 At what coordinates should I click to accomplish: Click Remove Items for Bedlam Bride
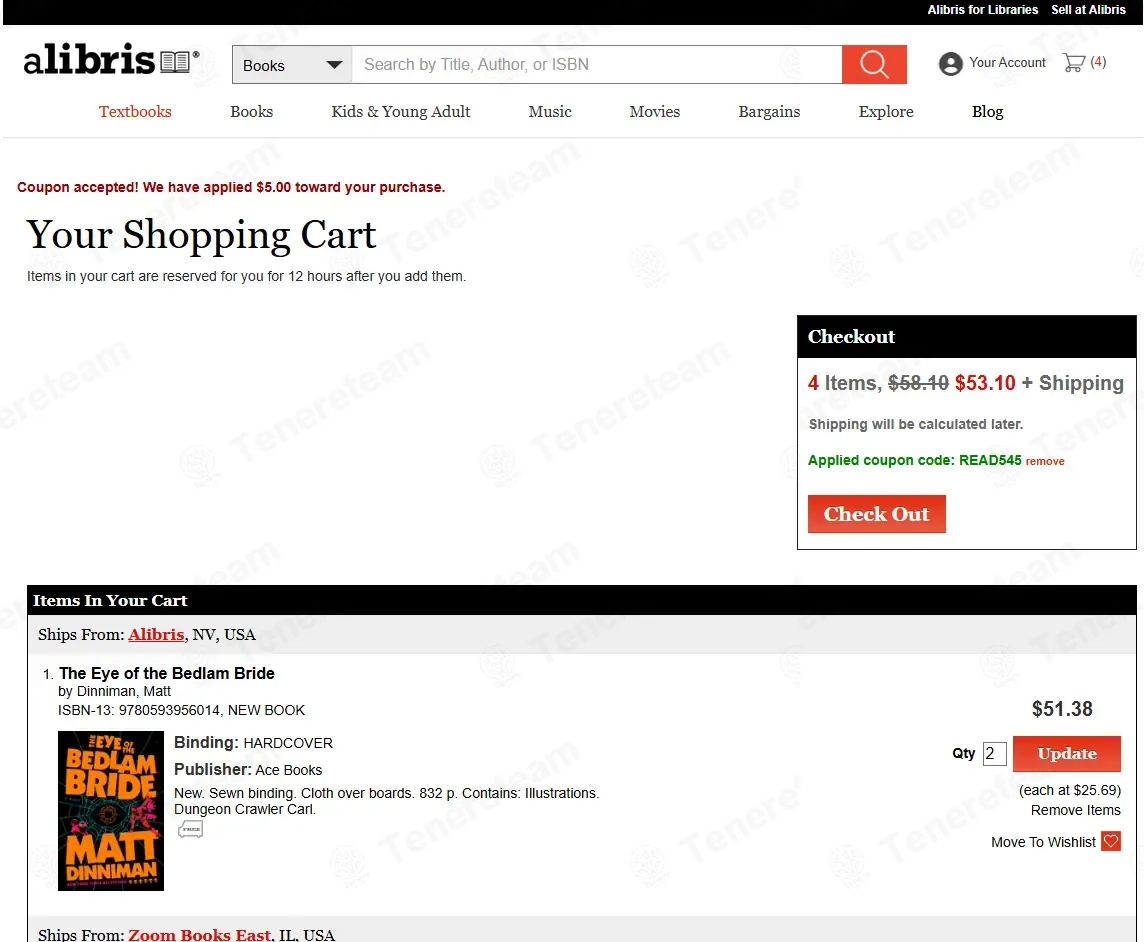1075,810
